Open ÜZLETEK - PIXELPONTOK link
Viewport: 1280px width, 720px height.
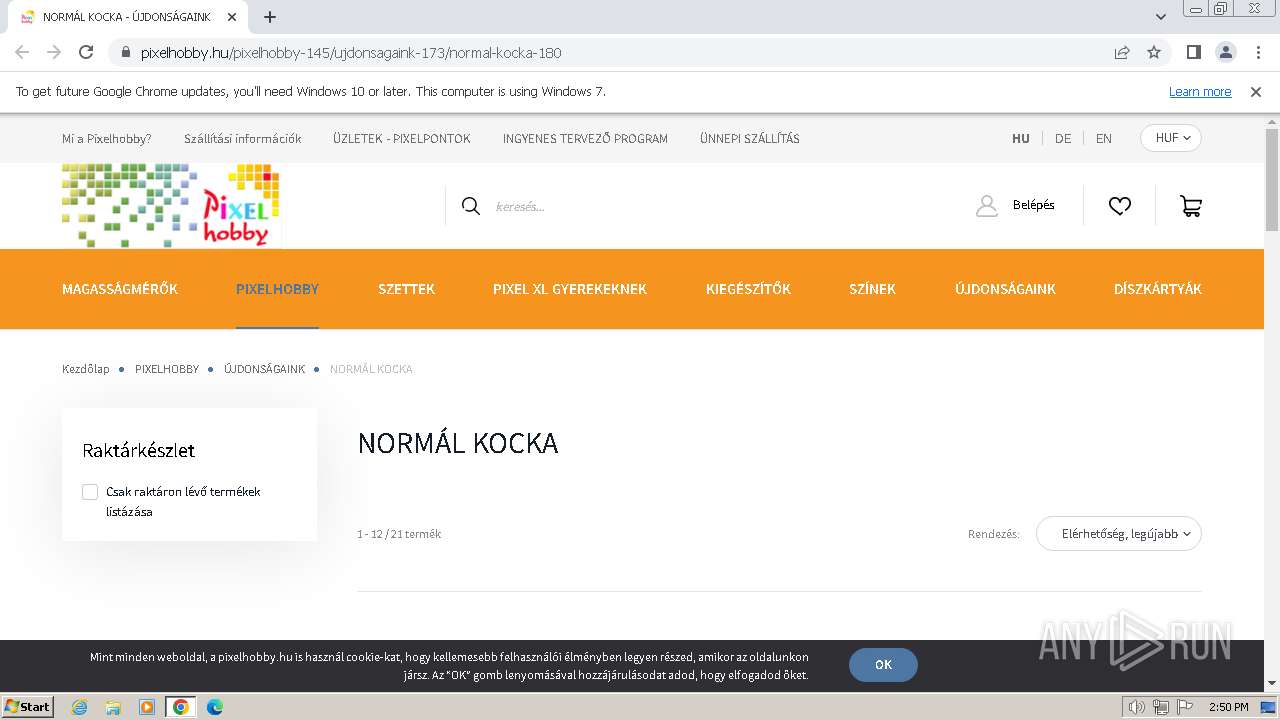pos(402,139)
